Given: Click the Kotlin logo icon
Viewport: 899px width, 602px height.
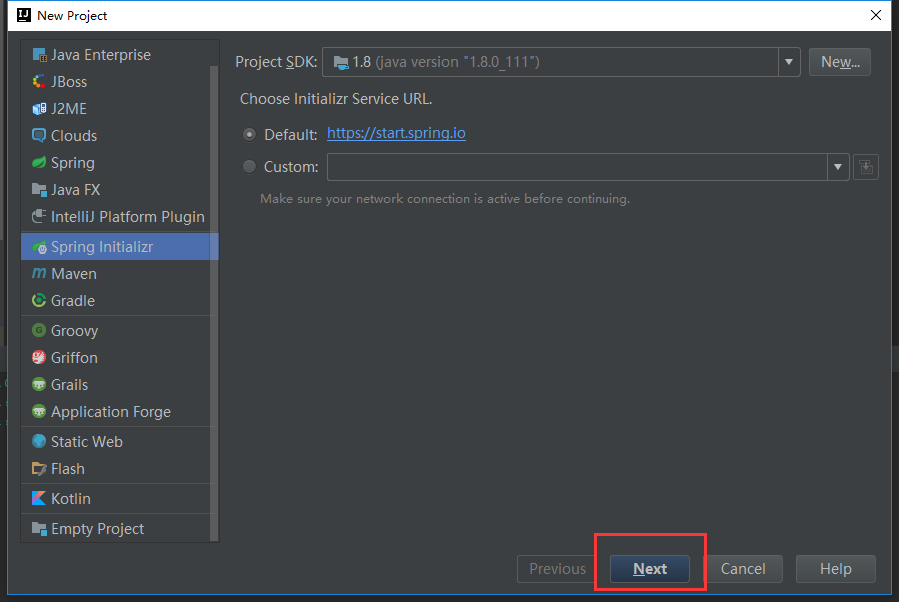Looking at the screenshot, I should coord(39,499).
